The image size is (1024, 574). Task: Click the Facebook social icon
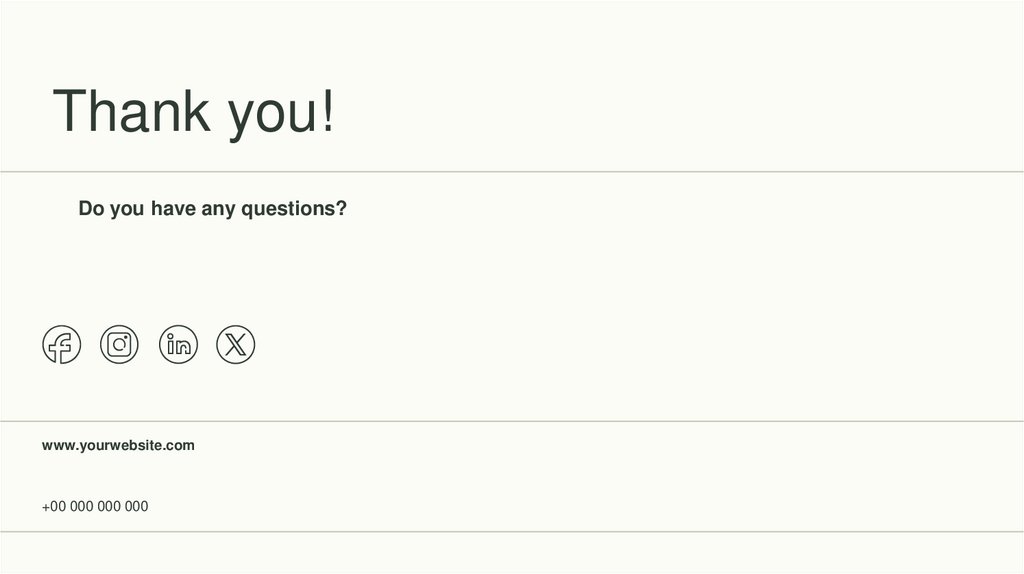[x=61, y=345]
